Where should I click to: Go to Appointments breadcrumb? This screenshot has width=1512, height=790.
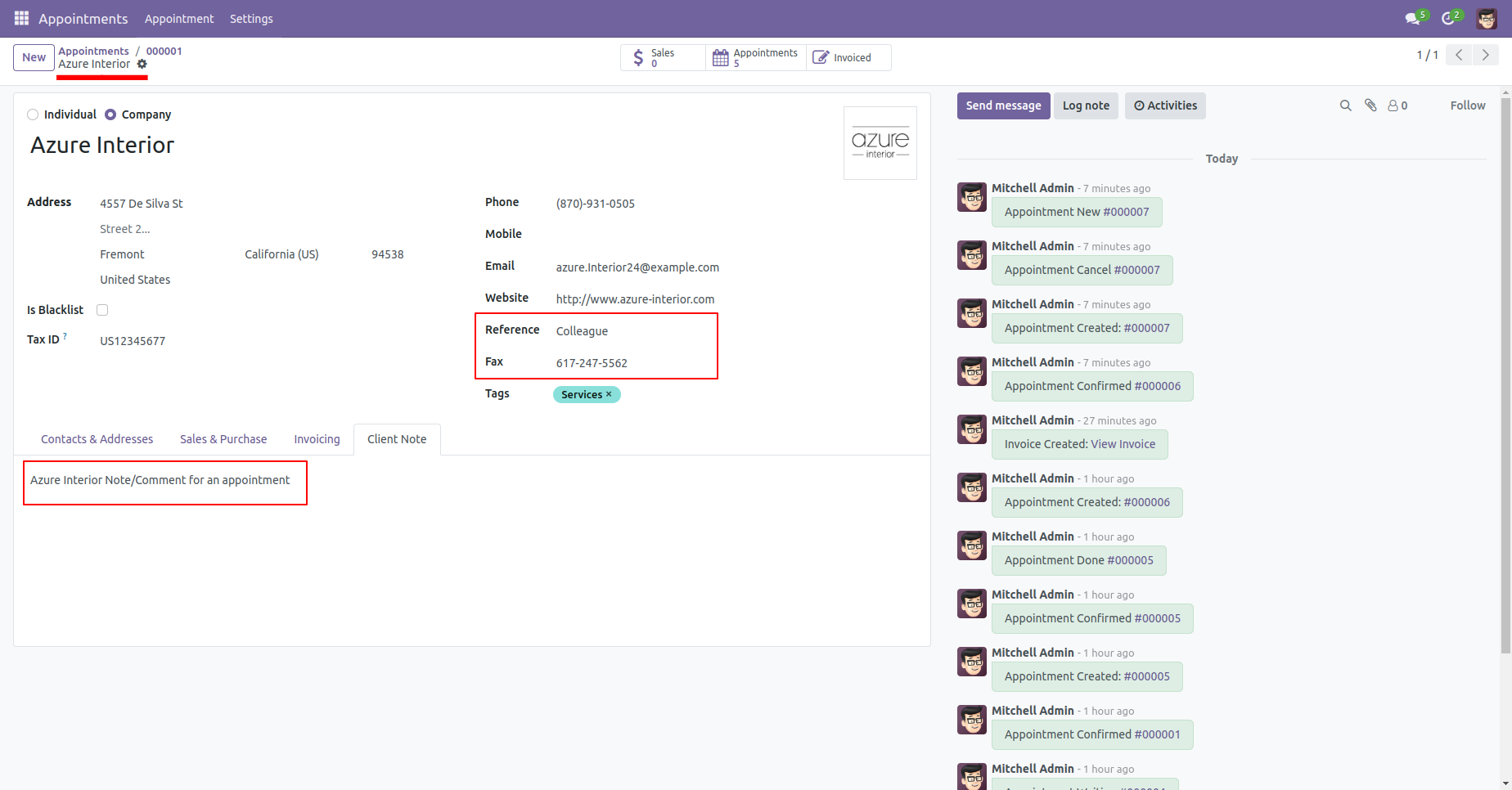(93, 51)
